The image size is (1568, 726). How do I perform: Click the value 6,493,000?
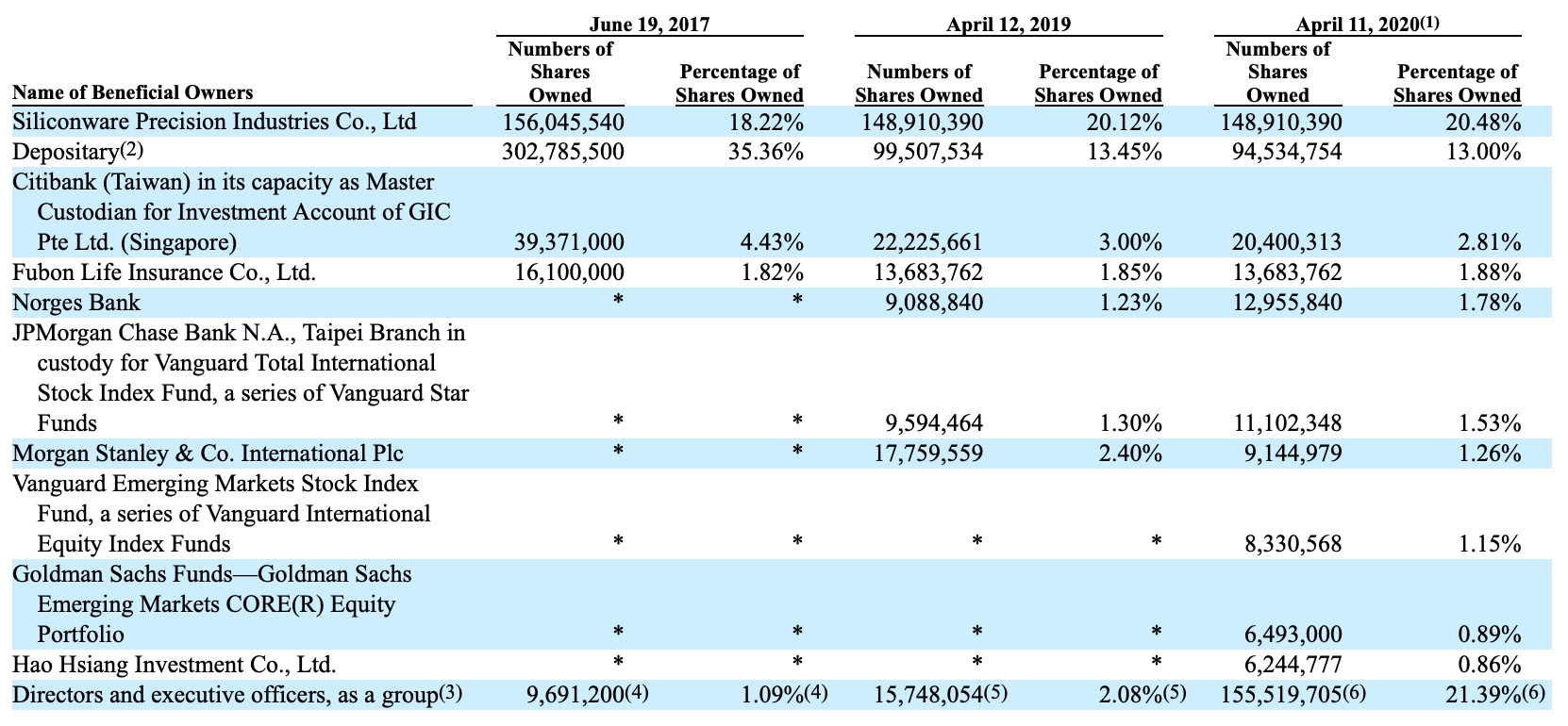coord(1293,635)
